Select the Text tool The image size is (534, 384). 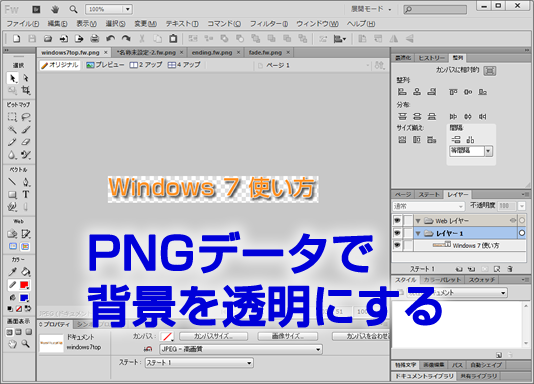click(x=26, y=194)
